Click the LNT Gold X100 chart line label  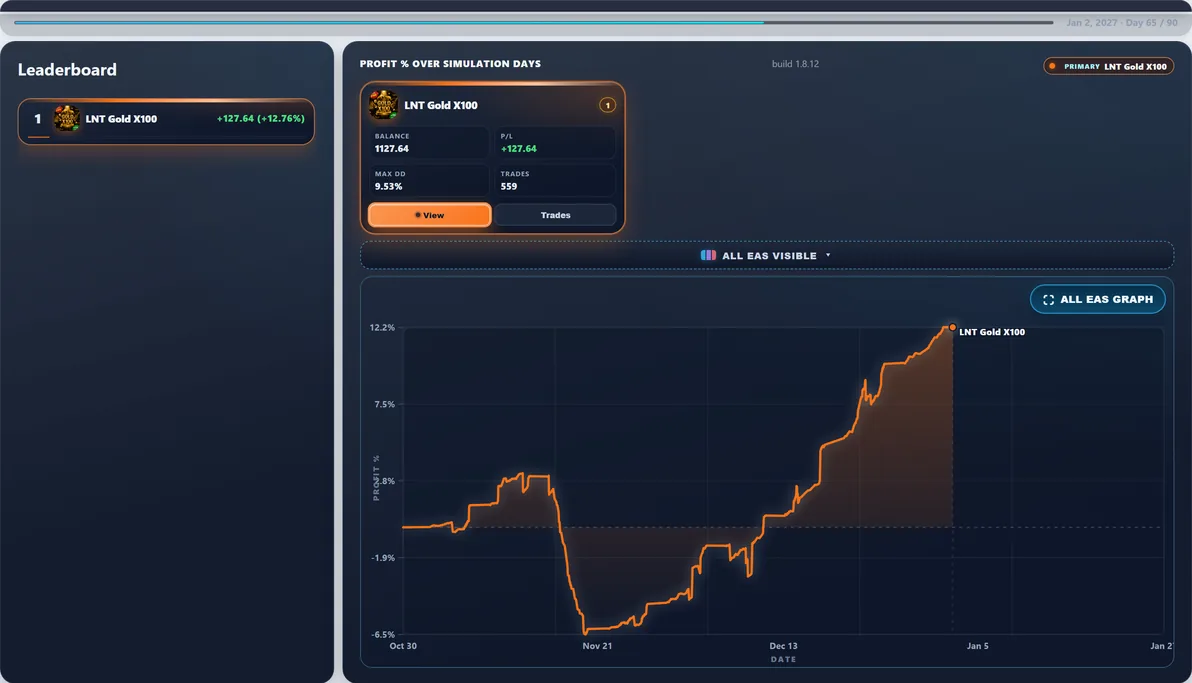tap(992, 332)
